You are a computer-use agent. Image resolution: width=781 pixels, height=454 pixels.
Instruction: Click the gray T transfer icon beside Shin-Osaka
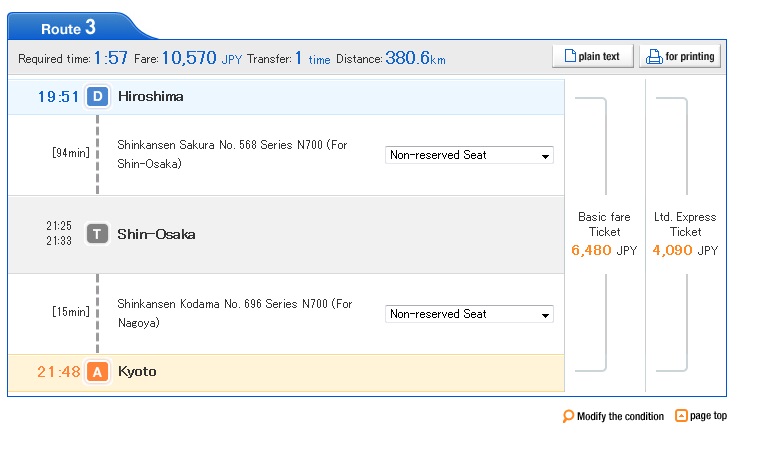point(98,233)
